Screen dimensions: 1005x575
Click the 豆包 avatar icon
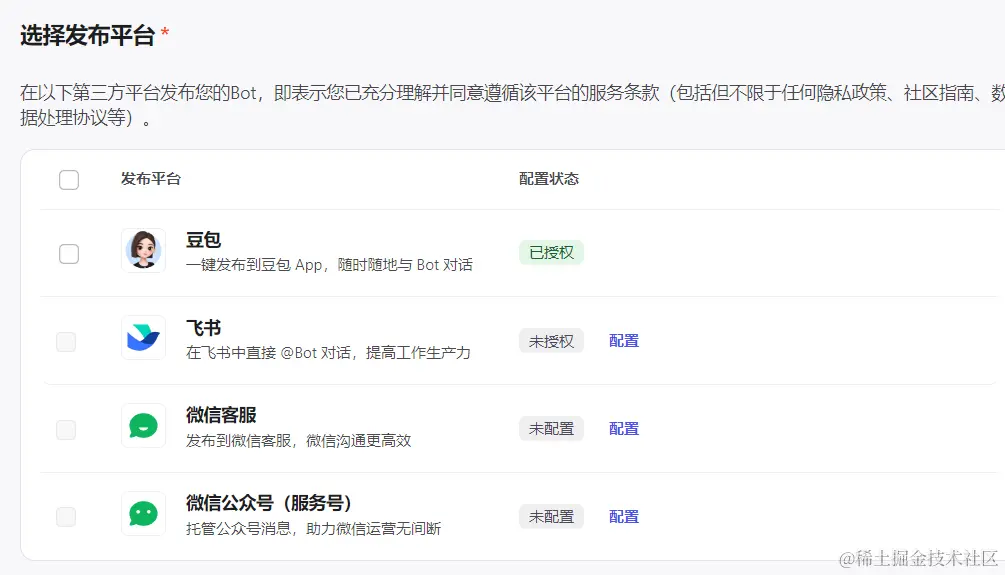pos(144,251)
